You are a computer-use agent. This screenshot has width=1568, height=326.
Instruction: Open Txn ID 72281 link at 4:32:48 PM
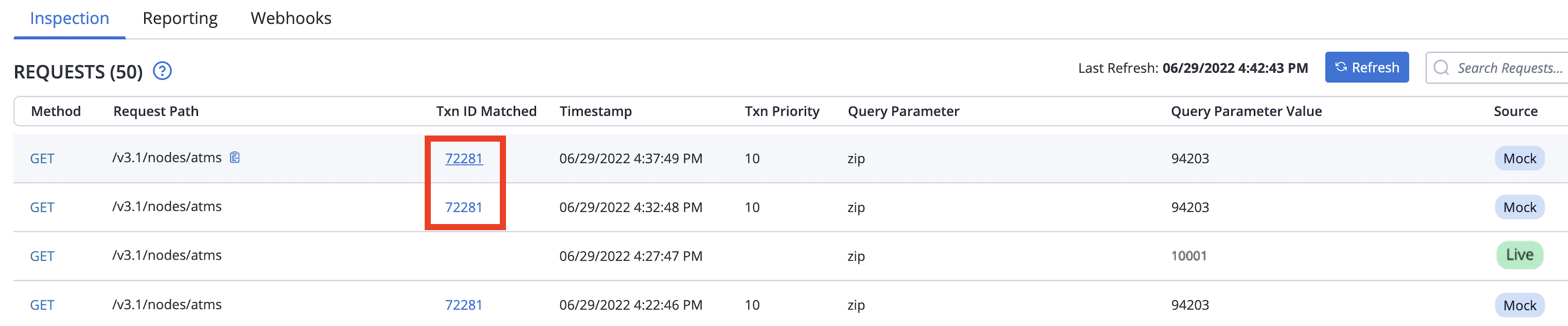(464, 208)
